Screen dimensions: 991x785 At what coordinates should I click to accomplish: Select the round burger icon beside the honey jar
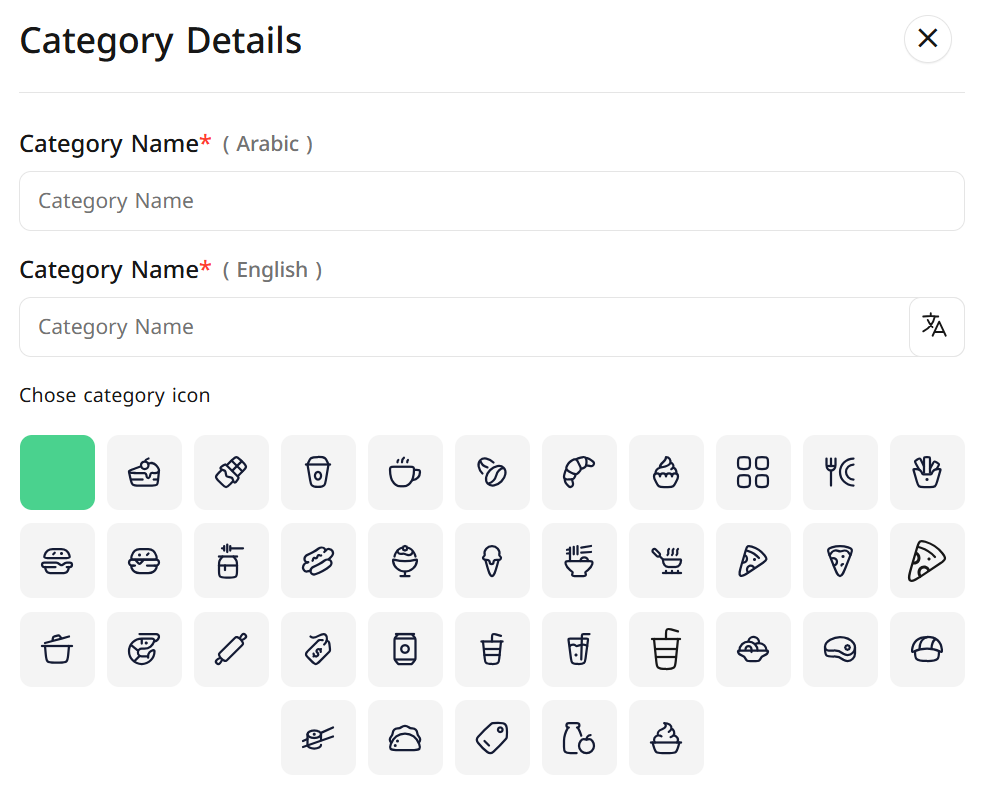[144, 561]
